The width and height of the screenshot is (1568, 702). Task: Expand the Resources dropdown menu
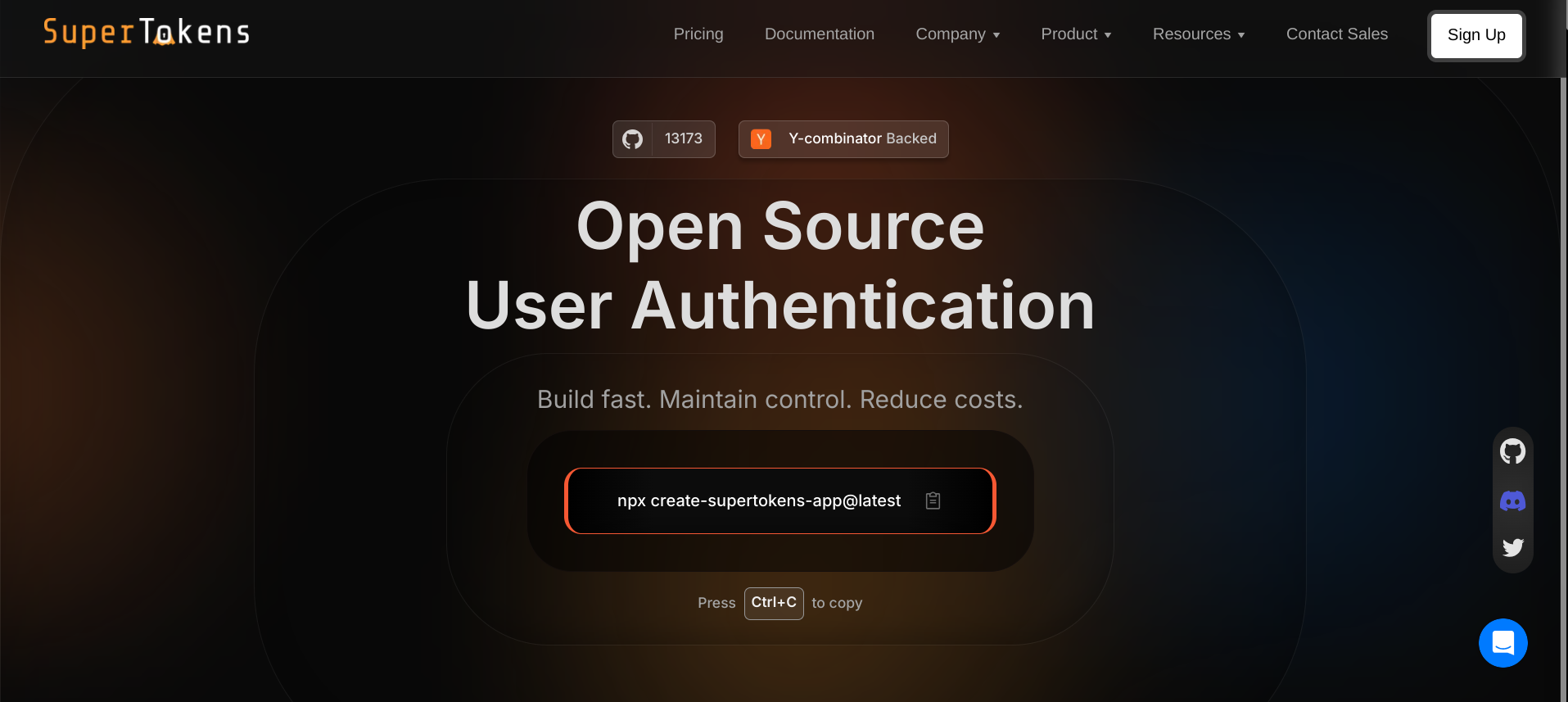tap(1199, 34)
